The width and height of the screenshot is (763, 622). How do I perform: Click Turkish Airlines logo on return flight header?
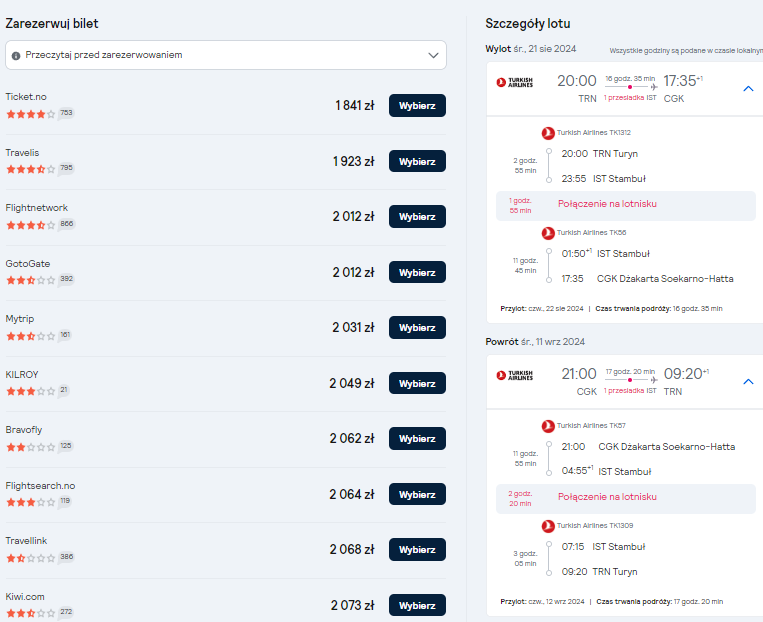pyautogui.click(x=515, y=375)
